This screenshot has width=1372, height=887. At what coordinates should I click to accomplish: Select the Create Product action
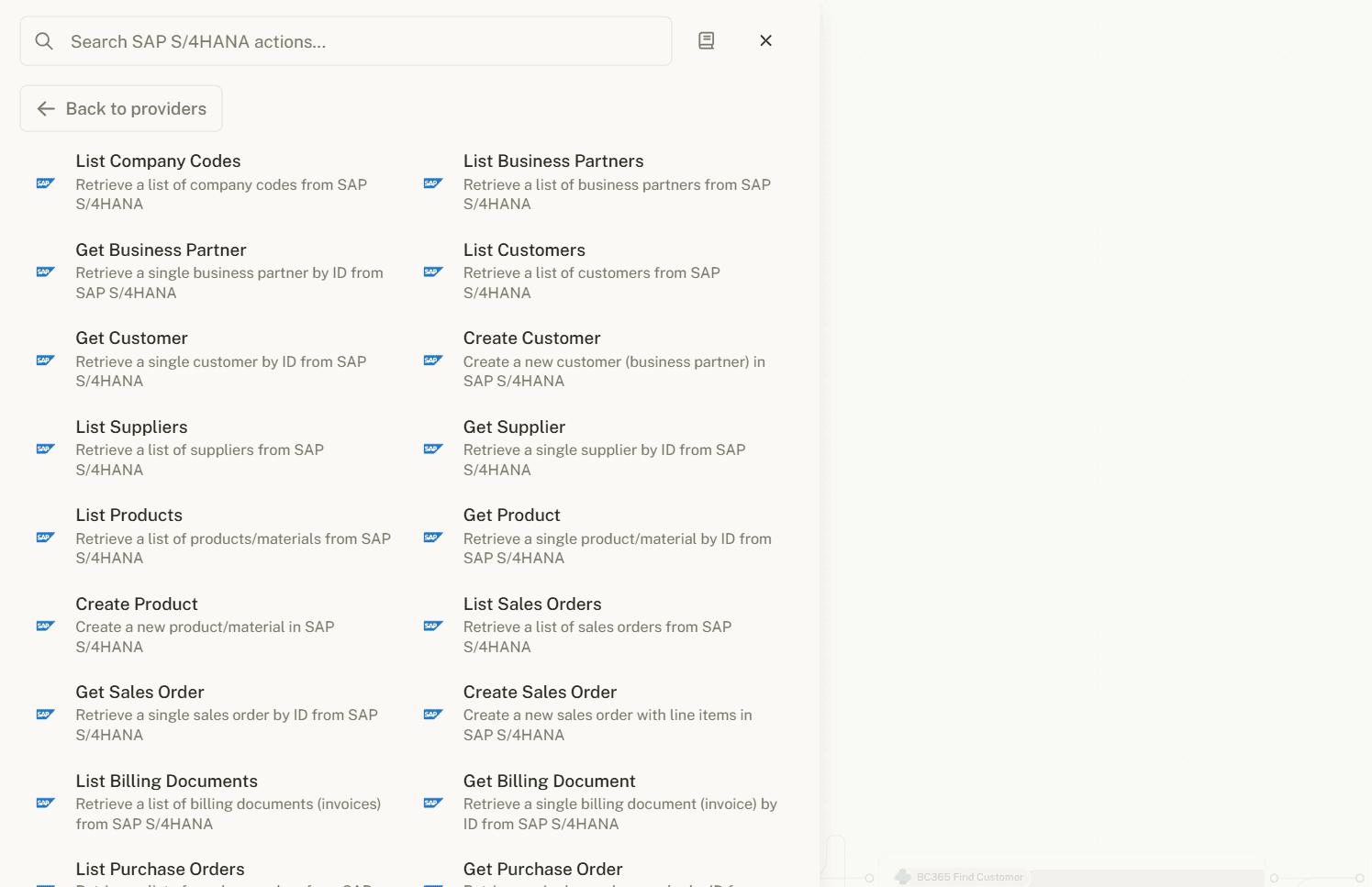[136, 604]
